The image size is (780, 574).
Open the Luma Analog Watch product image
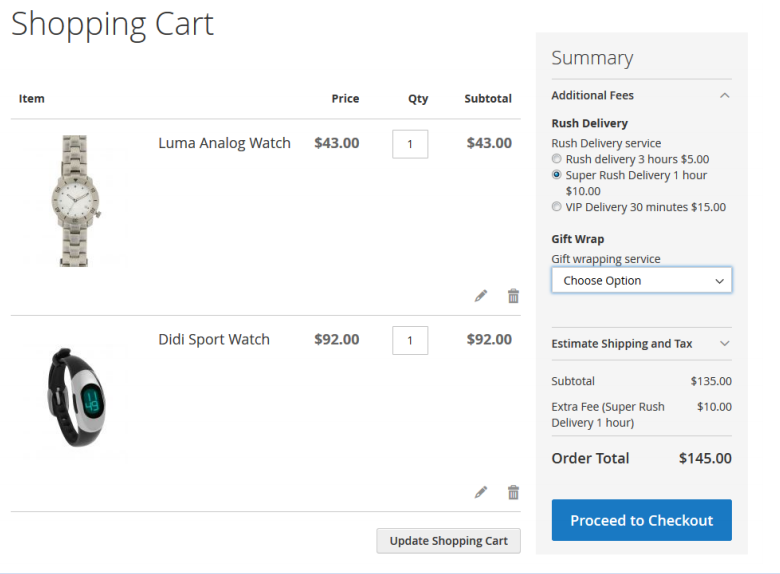pos(76,200)
